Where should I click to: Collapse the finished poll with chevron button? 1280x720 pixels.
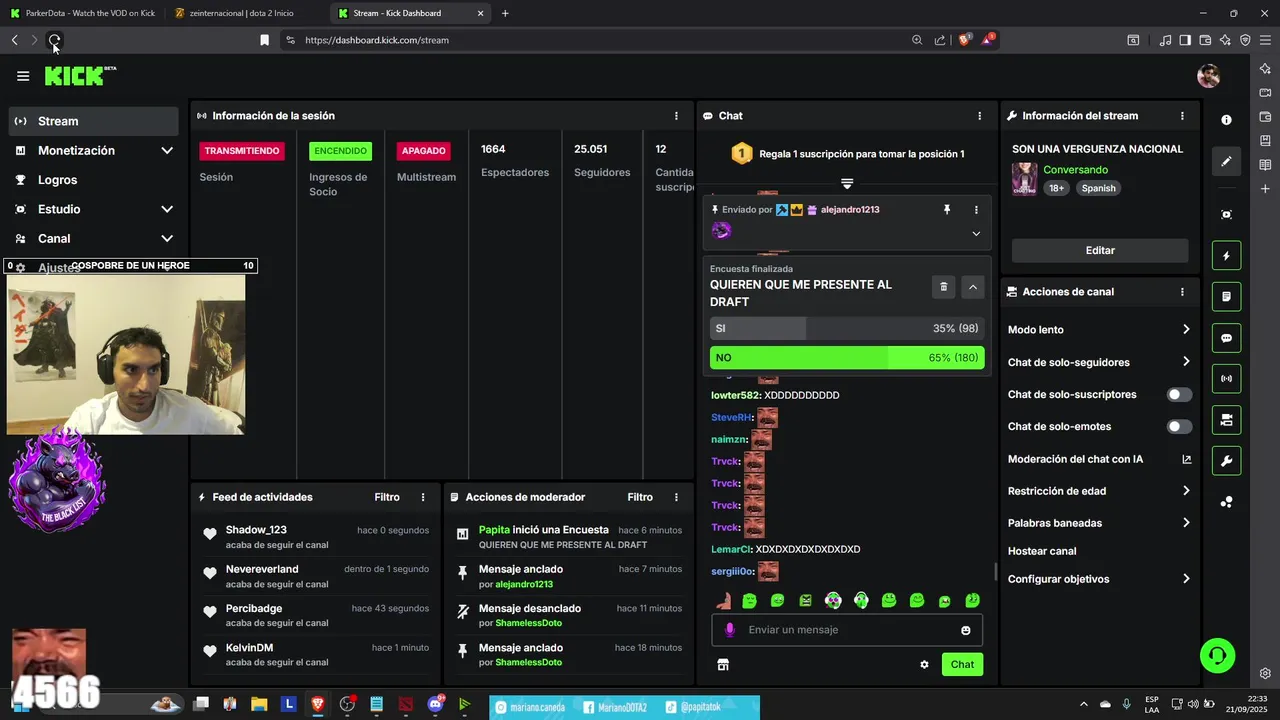pos(973,287)
